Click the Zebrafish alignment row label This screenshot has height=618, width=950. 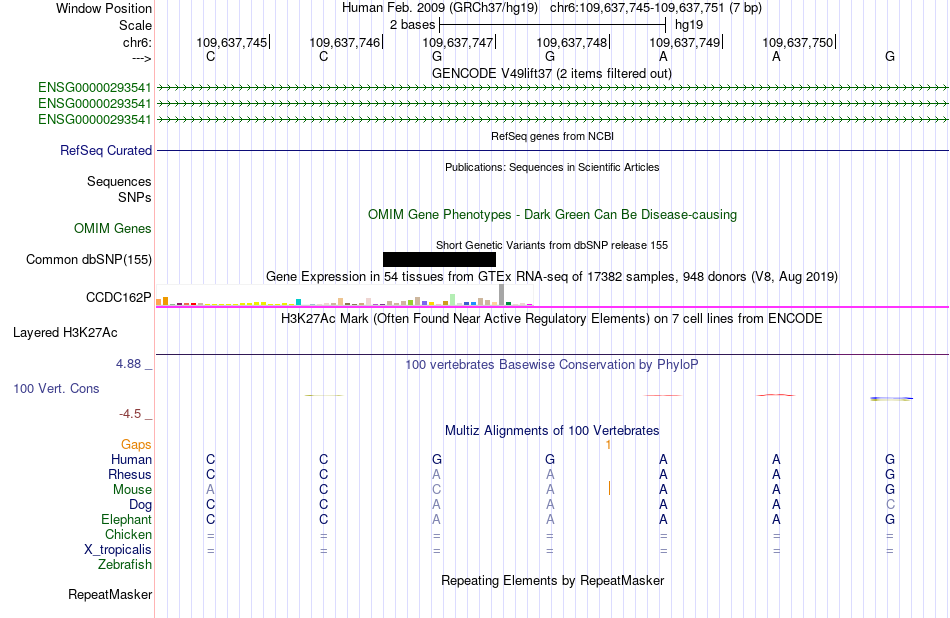coord(125,564)
